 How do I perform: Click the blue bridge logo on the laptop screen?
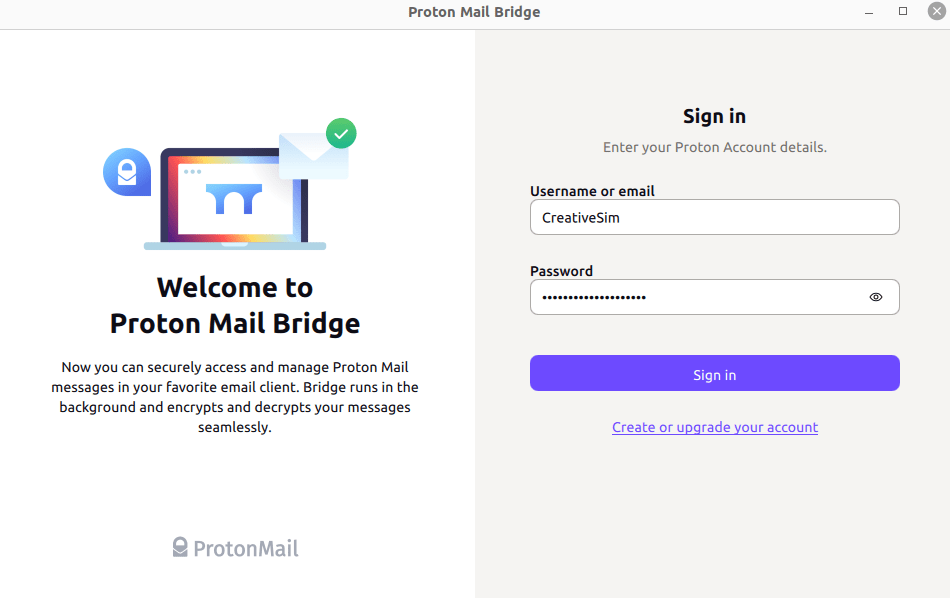(234, 200)
